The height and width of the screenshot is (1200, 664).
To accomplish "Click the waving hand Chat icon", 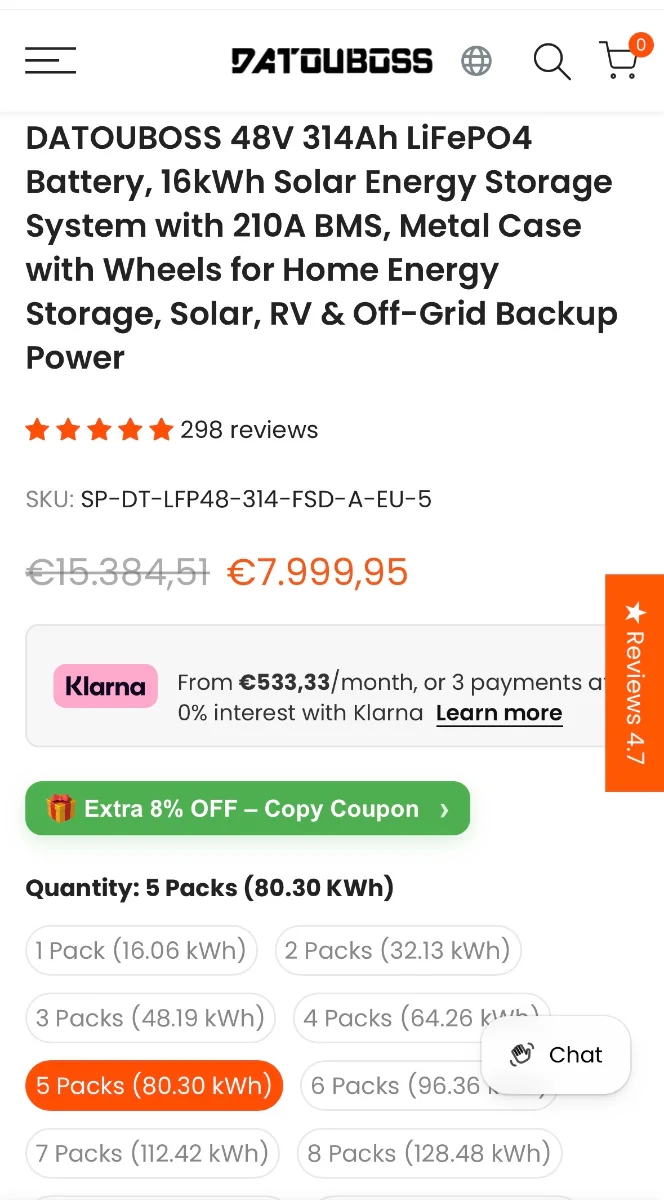I will (521, 1055).
